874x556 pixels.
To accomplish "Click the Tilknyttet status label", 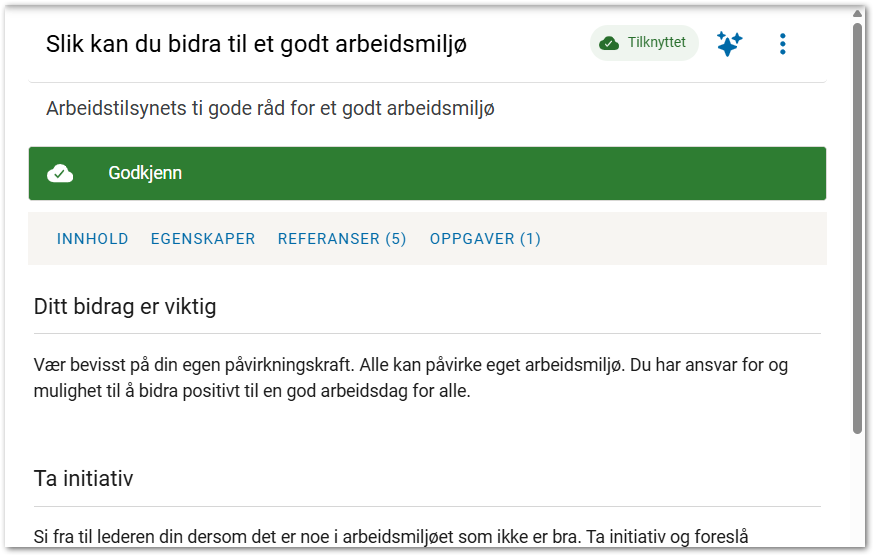I will click(x=656, y=43).
